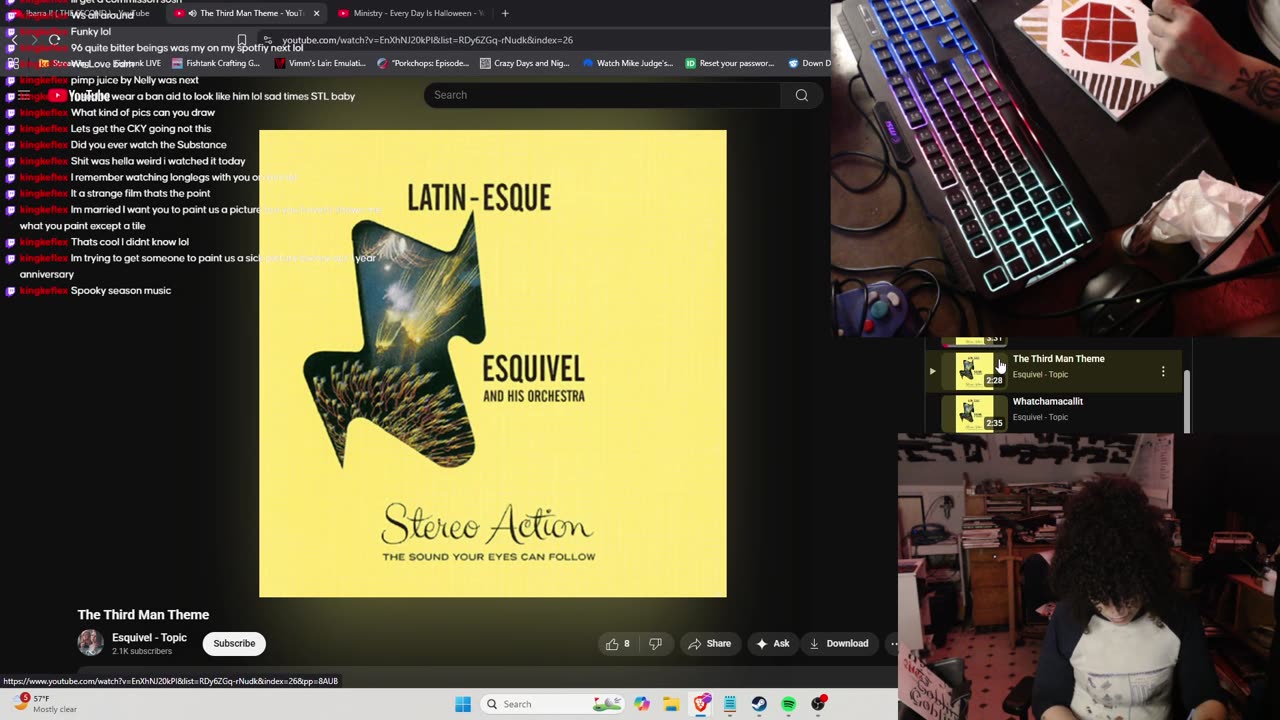
Task: Close The Third Man Theme tab
Action: pos(316,13)
